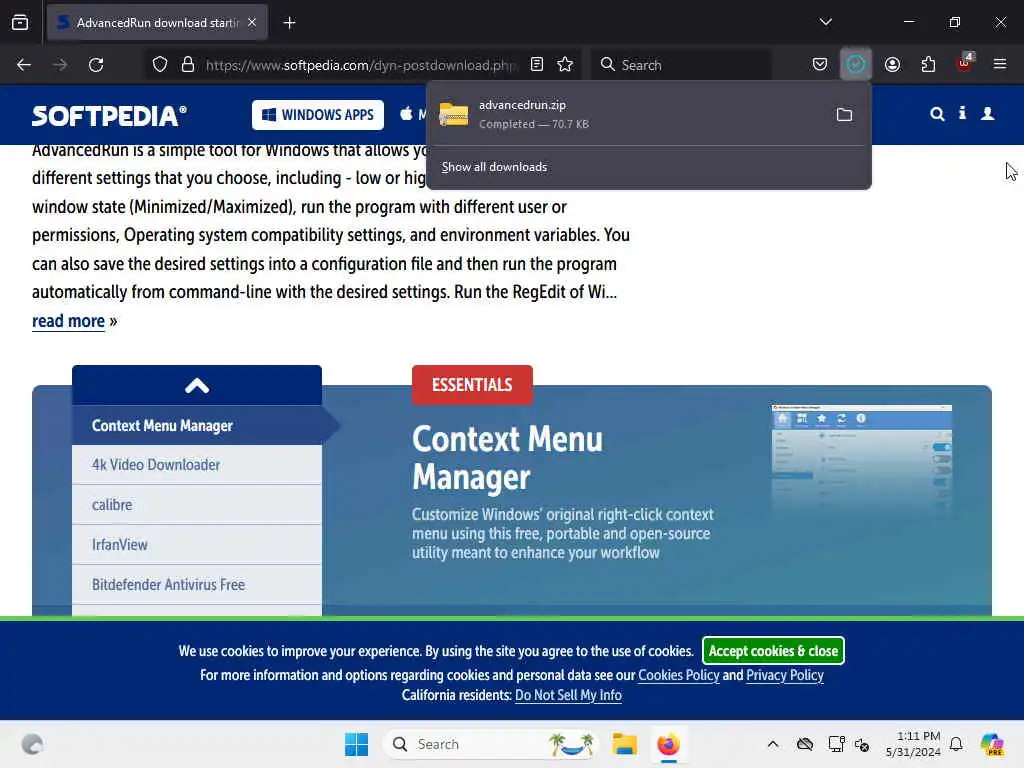The height and width of the screenshot is (768, 1024).
Task: Open the Privacy Policy link
Action: [785, 675]
